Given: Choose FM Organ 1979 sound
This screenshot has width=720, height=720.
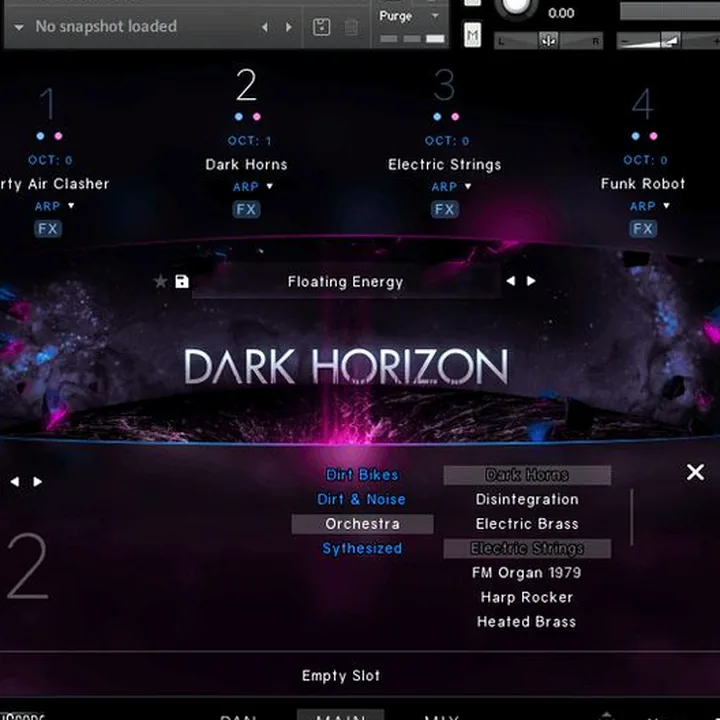Looking at the screenshot, I should coord(527,573).
